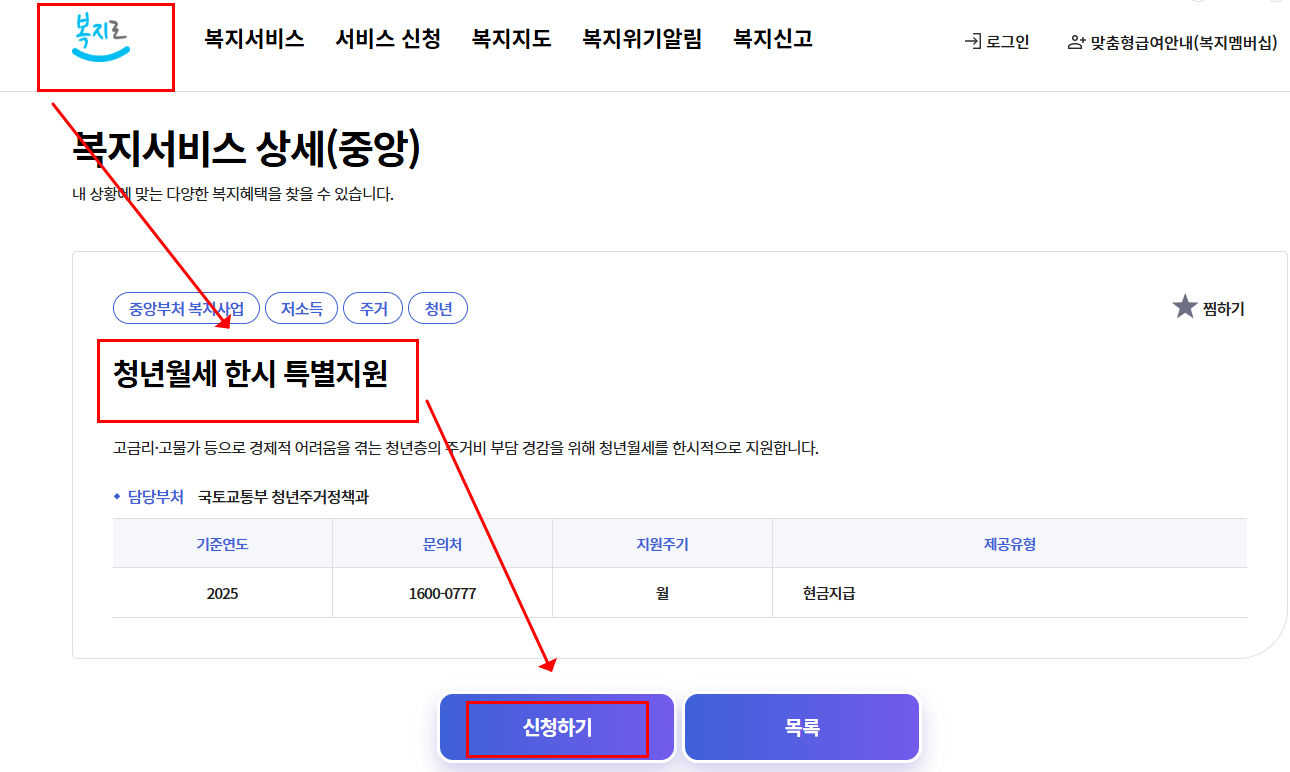Click the 제공유형 column header
The height and width of the screenshot is (772, 1290).
1010,544
